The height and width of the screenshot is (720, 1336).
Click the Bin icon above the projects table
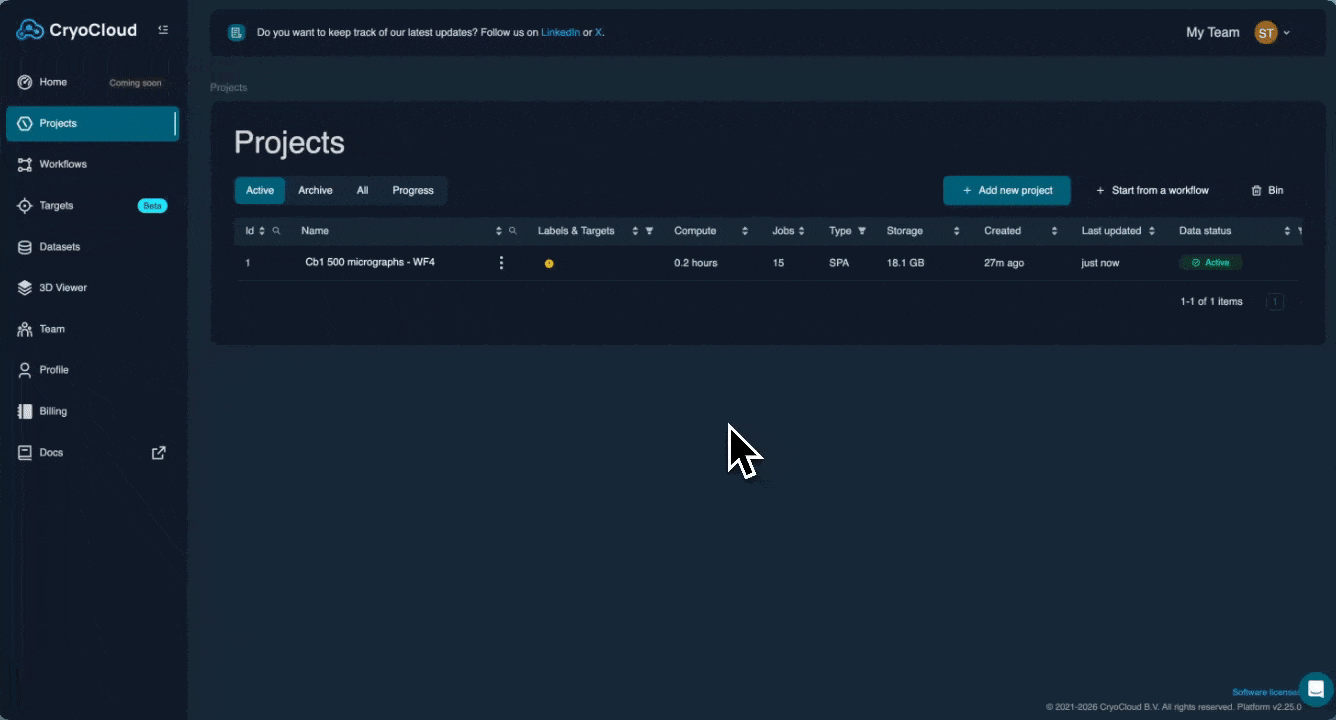pos(1255,190)
